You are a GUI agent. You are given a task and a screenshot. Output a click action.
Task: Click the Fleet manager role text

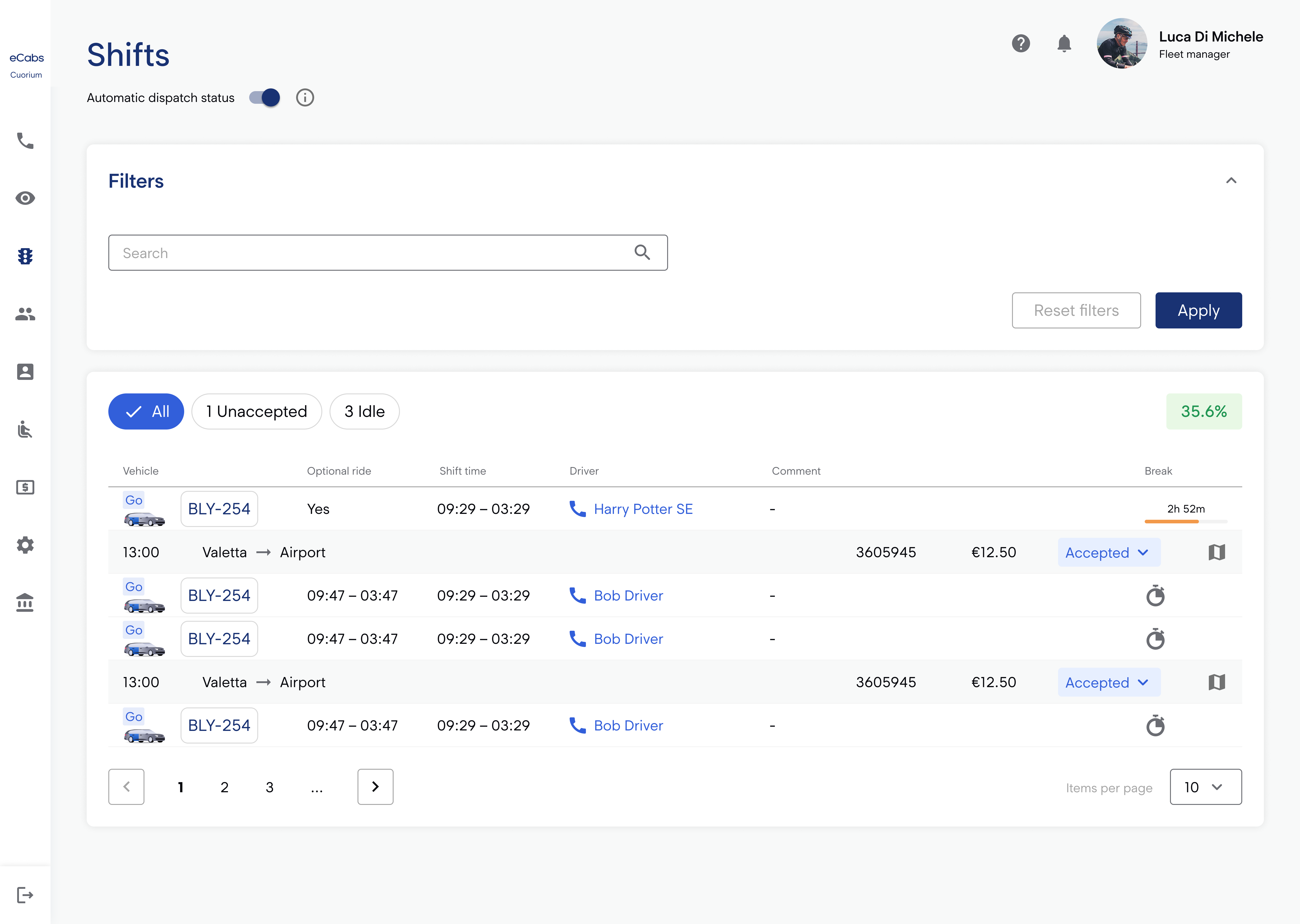(1195, 54)
